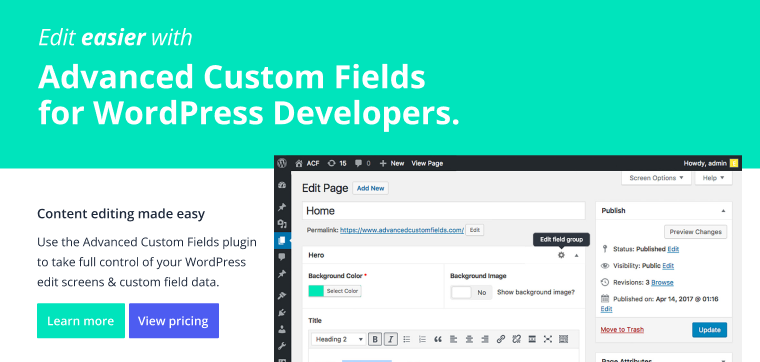Open the advancedcustomfields.com permalink
The width and height of the screenshot is (760, 362).
402,230
